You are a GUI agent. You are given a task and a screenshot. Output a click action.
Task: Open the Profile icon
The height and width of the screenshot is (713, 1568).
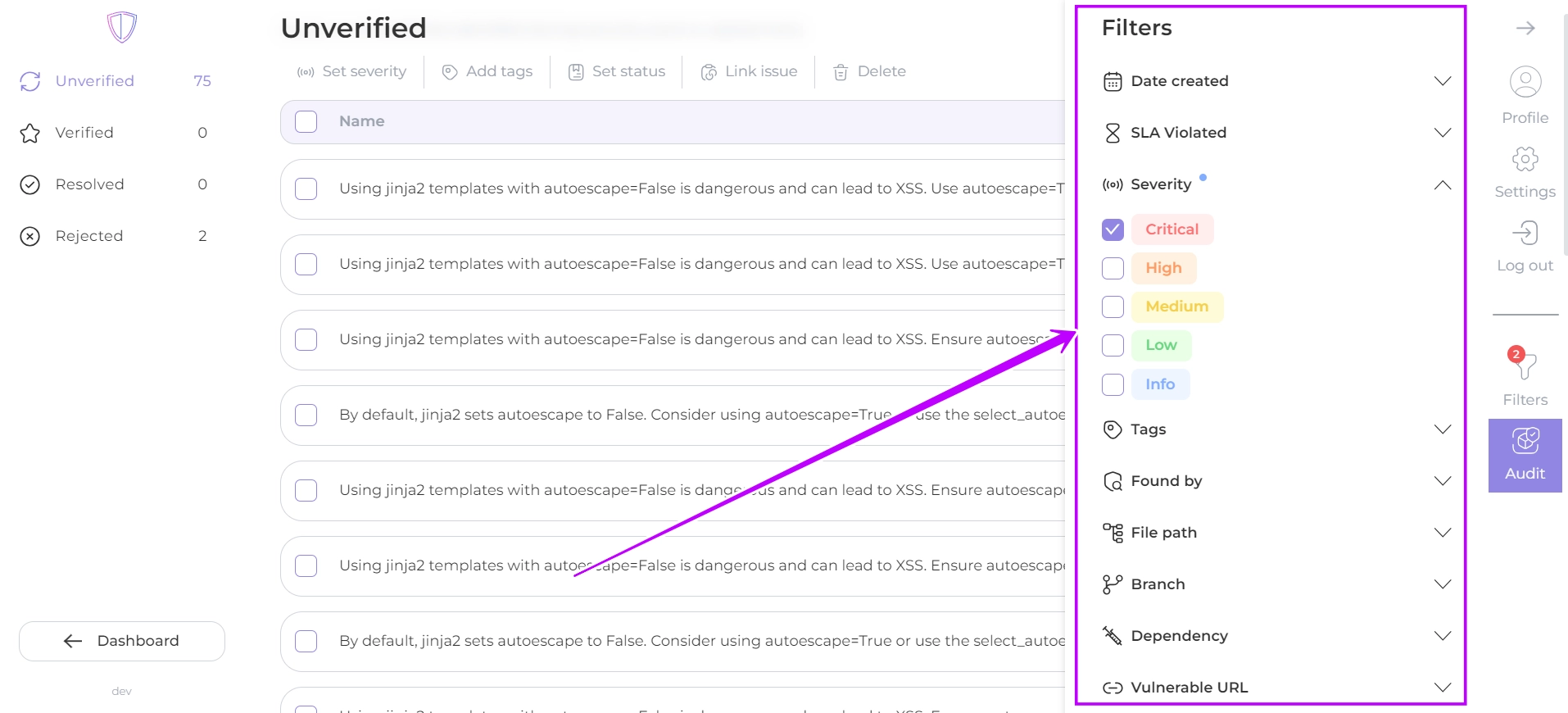click(x=1525, y=83)
